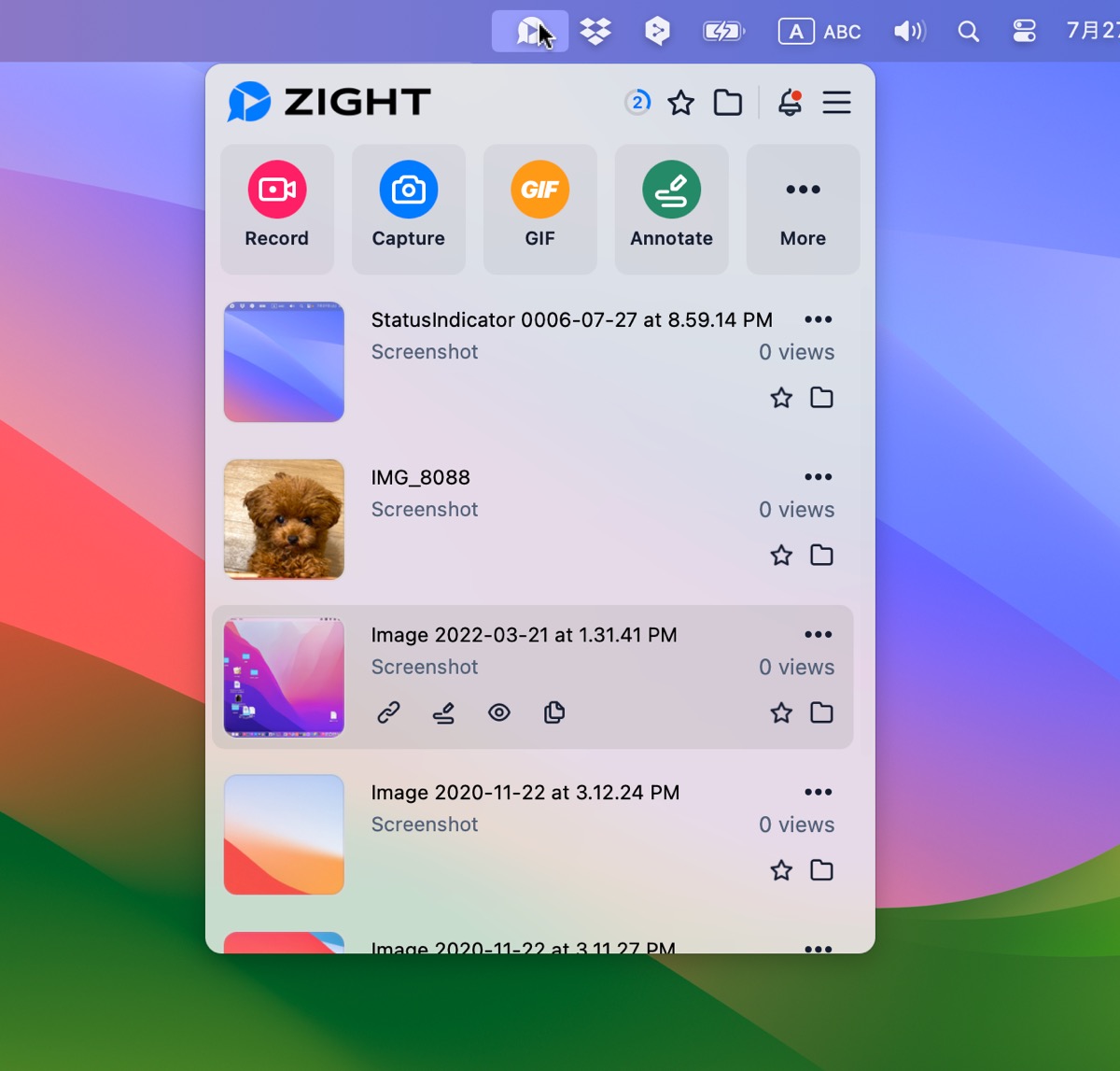This screenshot has width=1120, height=1071.
Task: Open options menu for IMG_8088
Action: tap(819, 476)
